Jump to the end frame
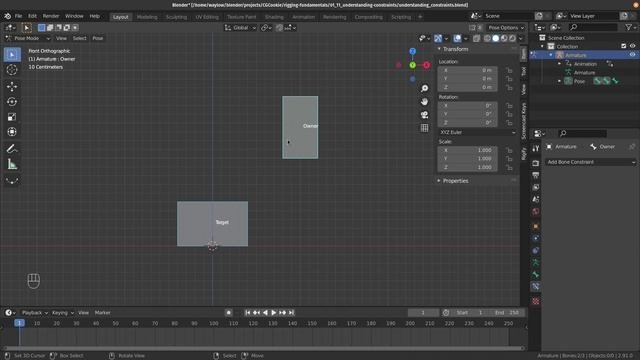 tap(291, 313)
